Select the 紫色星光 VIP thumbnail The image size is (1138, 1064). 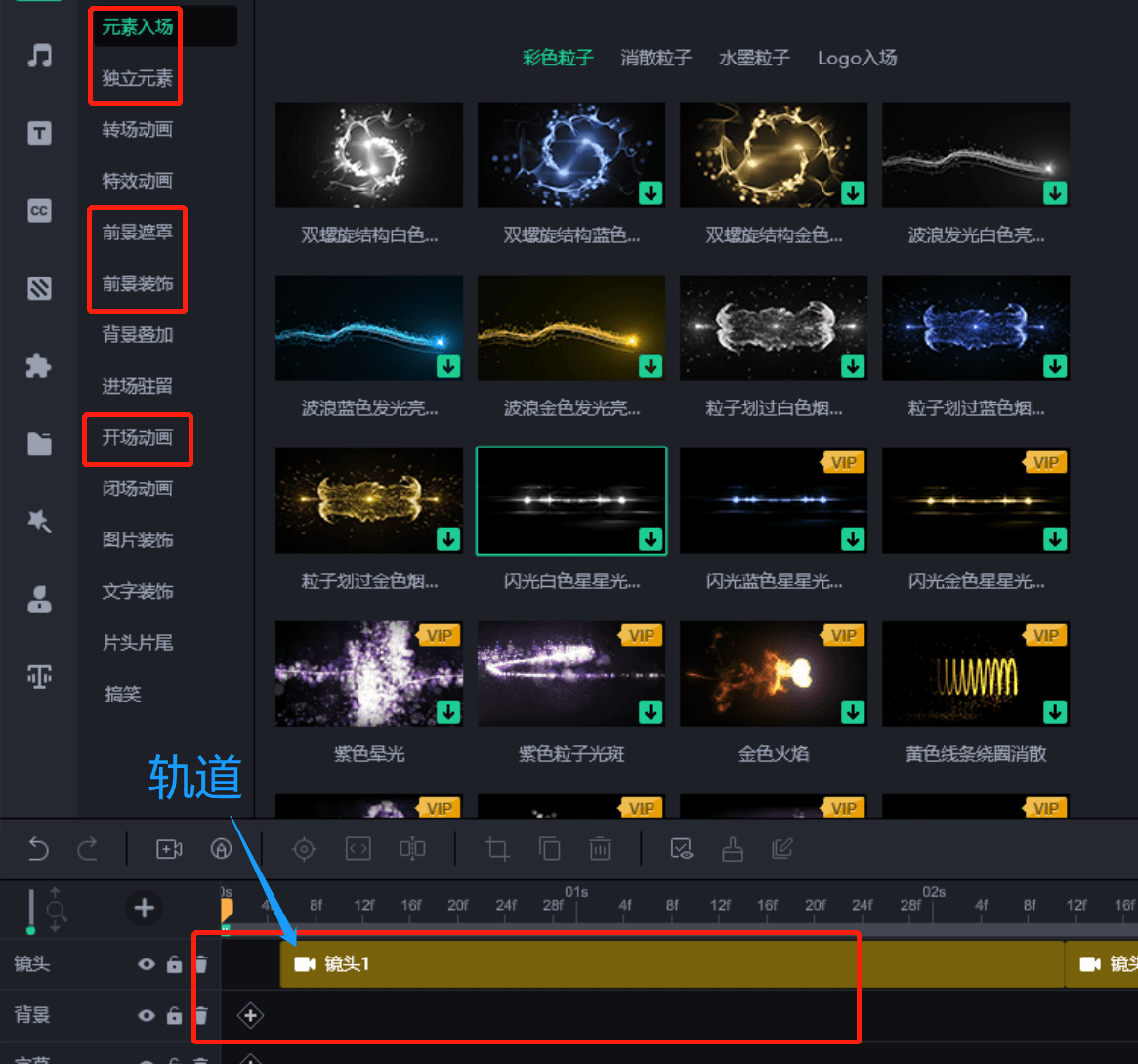pyautogui.click(x=369, y=673)
